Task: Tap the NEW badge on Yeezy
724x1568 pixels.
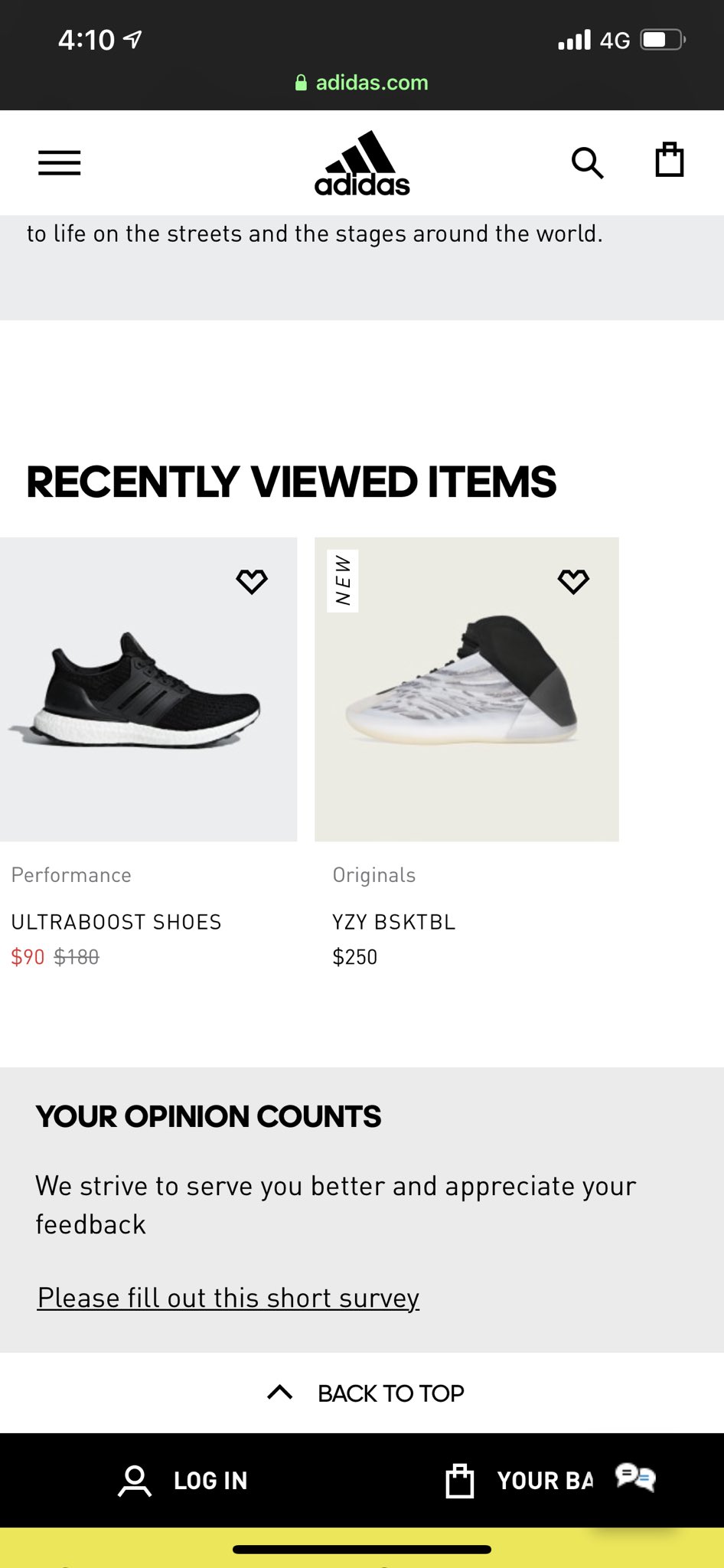Action: [343, 580]
